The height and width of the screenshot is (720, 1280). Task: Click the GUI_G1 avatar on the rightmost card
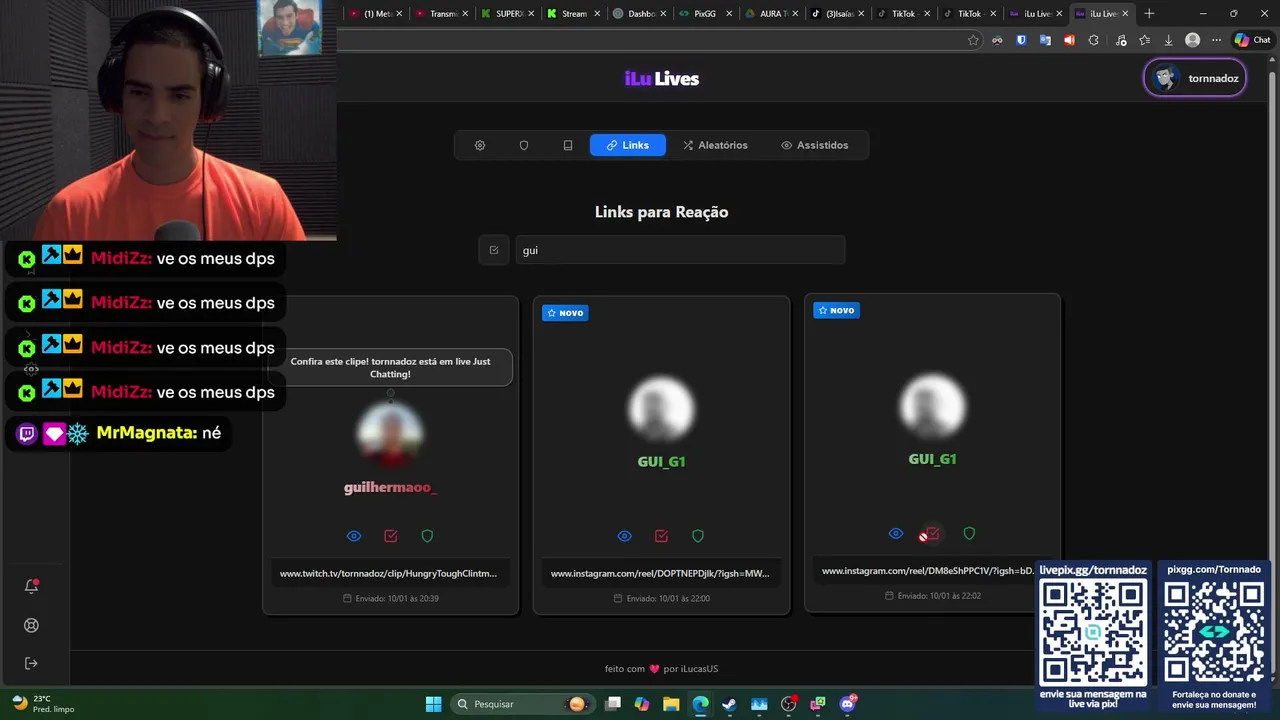[x=932, y=406]
